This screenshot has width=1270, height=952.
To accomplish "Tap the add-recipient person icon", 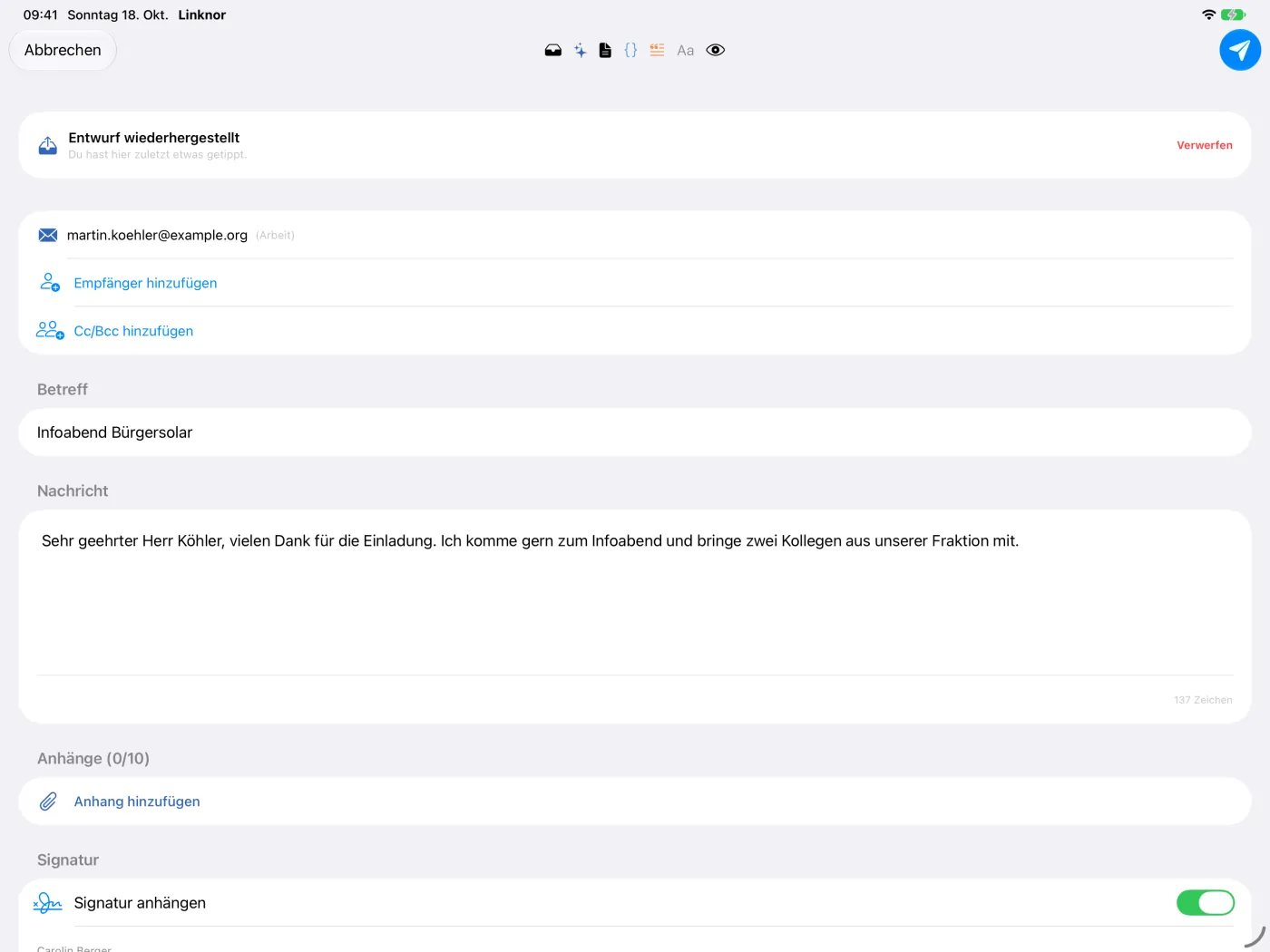I will click(x=50, y=283).
